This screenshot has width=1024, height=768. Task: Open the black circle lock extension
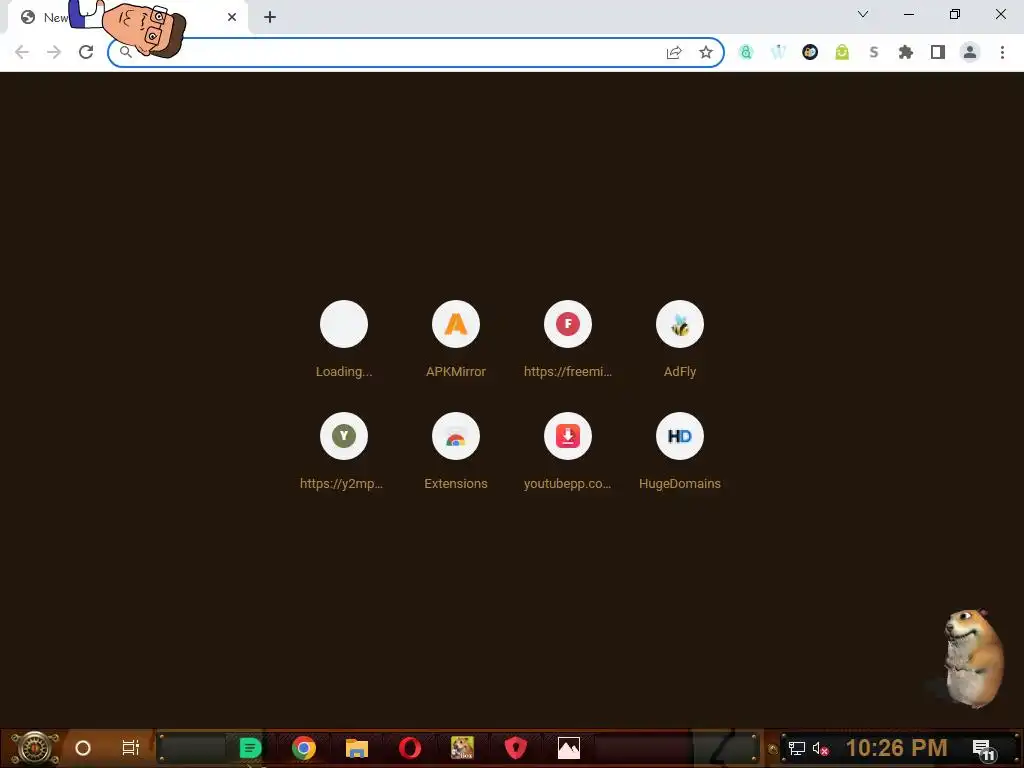[x=810, y=52]
